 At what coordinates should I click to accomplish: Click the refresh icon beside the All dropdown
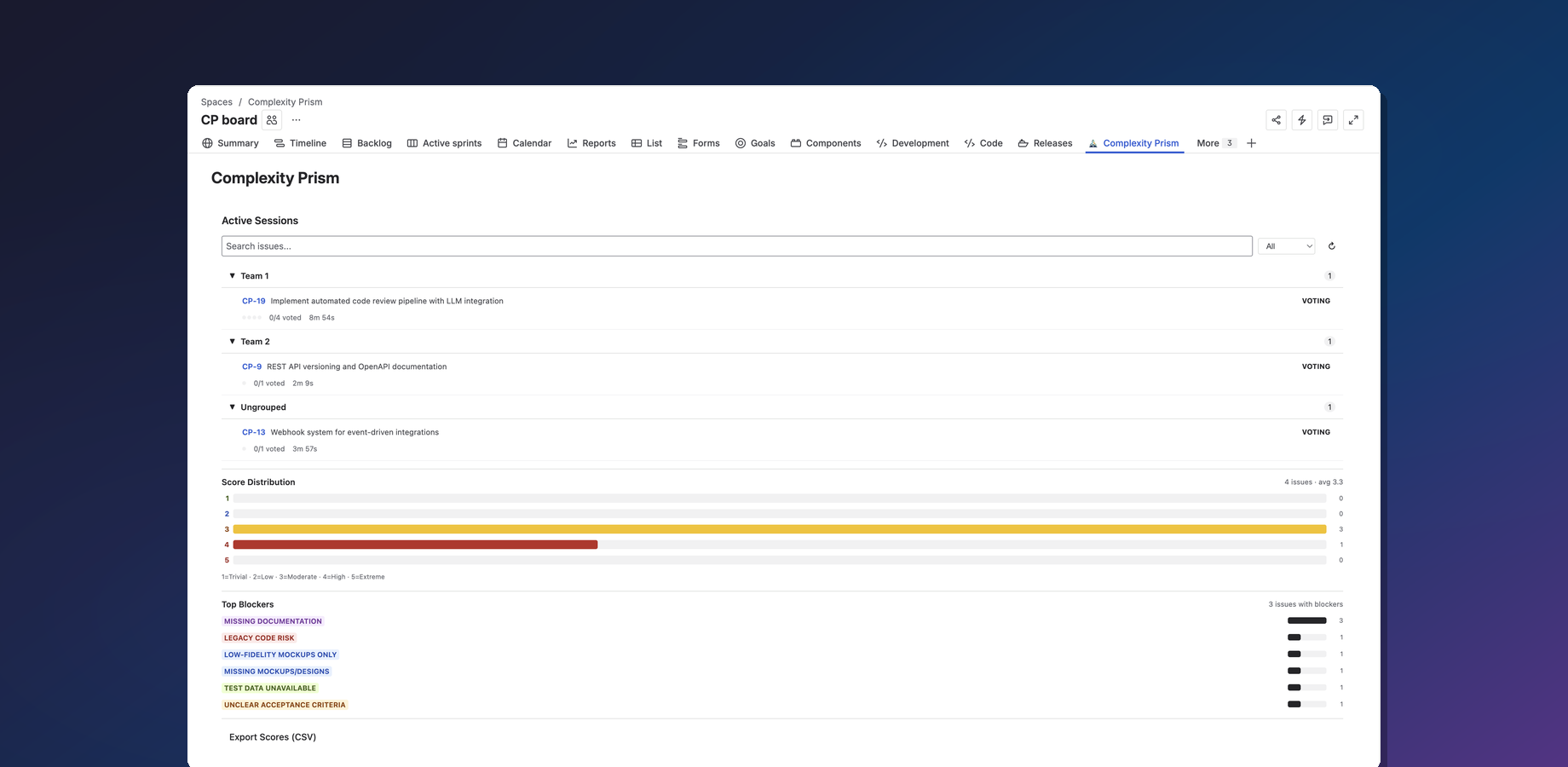tap(1331, 245)
